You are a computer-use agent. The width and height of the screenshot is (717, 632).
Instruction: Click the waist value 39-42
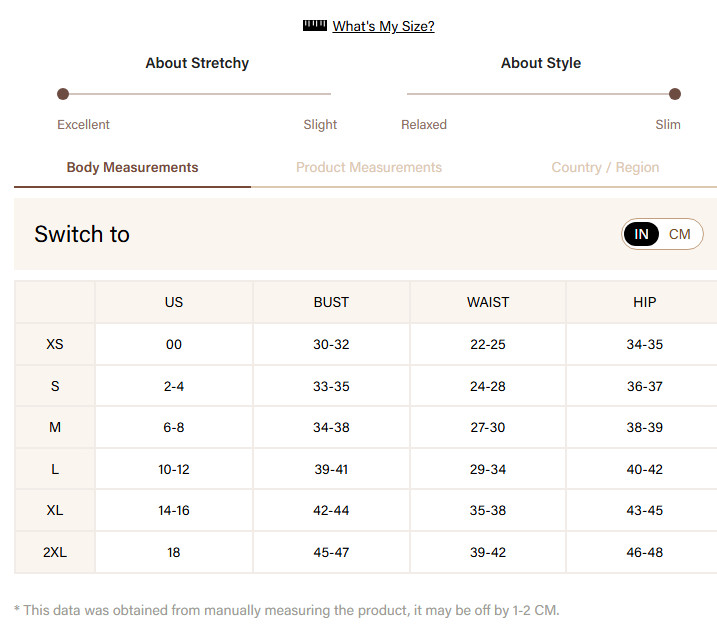point(488,553)
